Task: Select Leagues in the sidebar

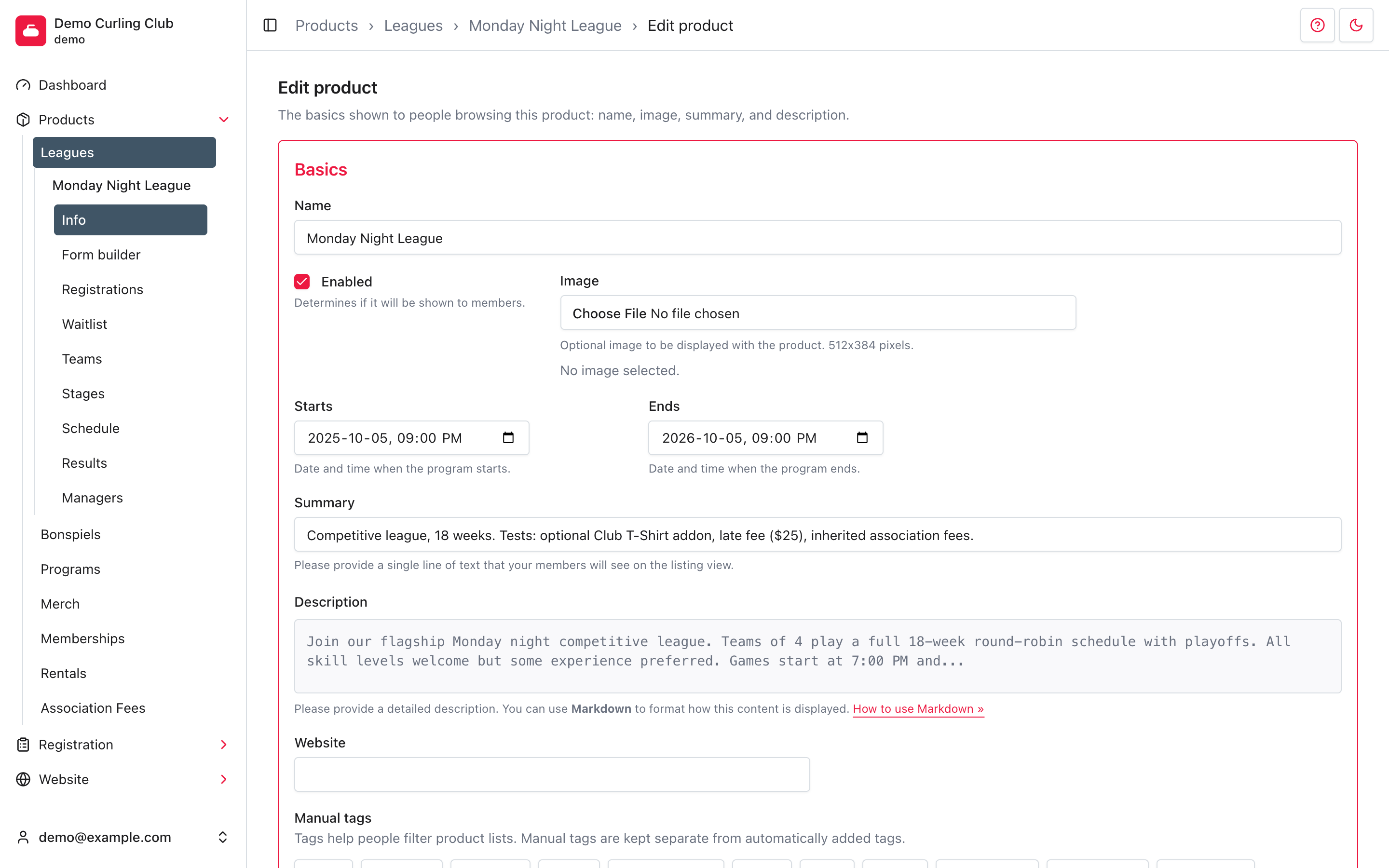Action: pos(124,152)
